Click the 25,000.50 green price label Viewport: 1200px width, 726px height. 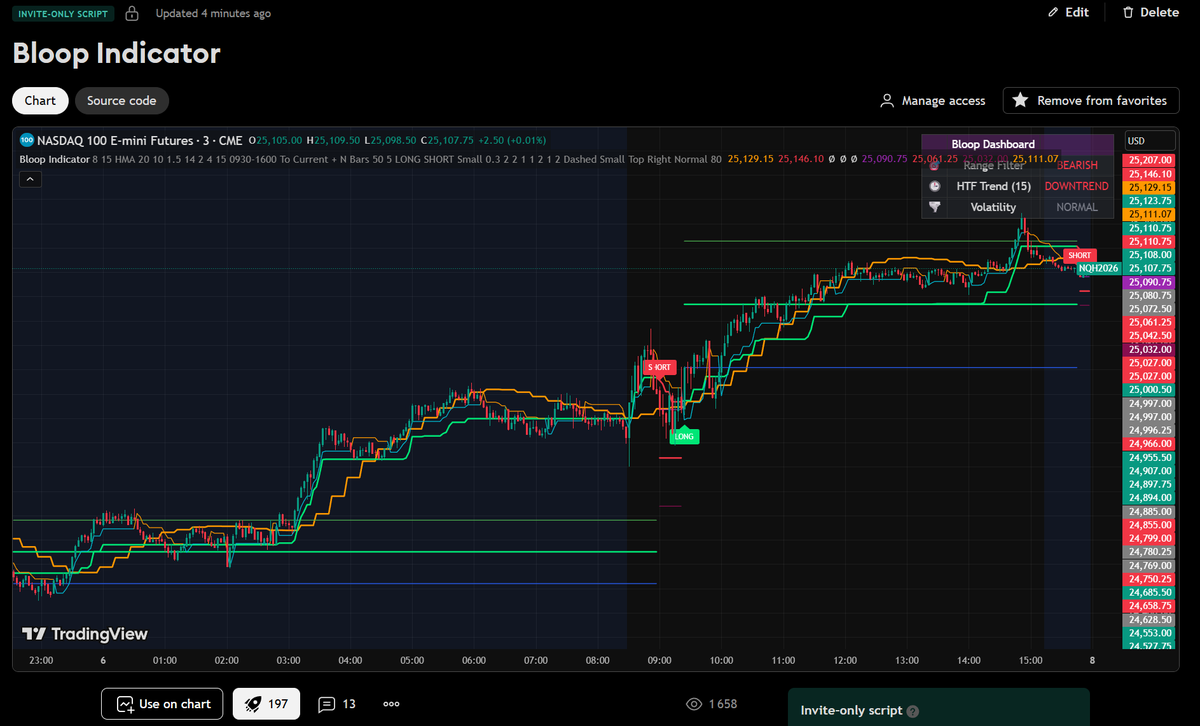pos(1149,389)
